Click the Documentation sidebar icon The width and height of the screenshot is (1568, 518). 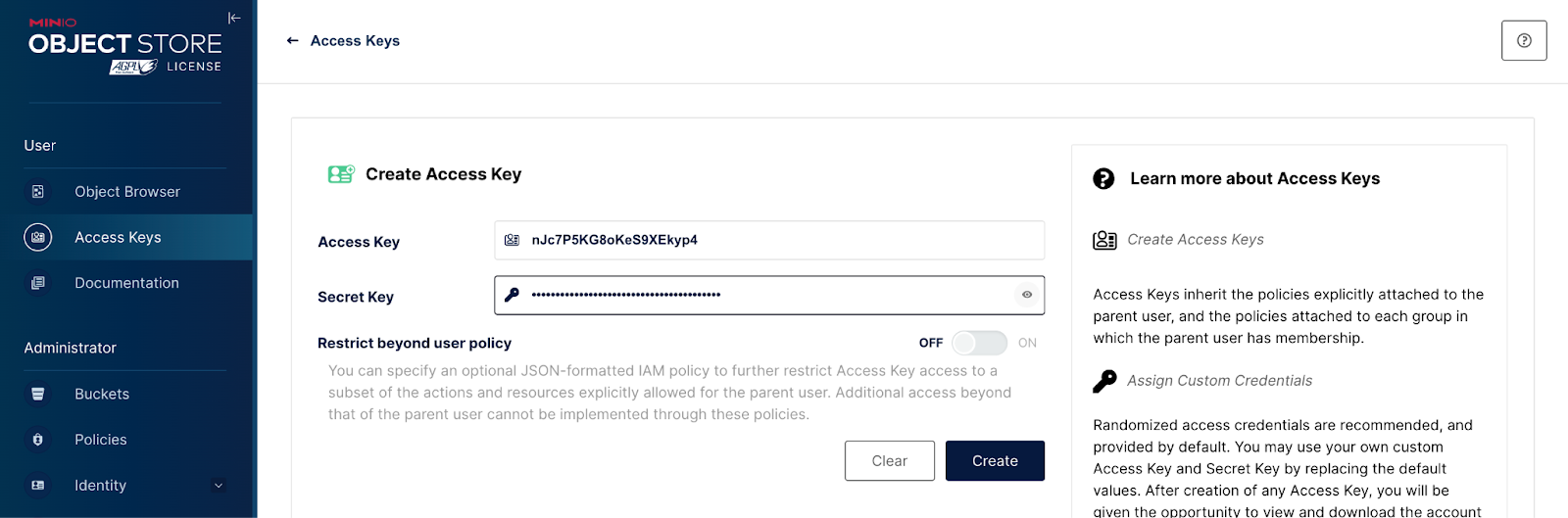click(38, 283)
